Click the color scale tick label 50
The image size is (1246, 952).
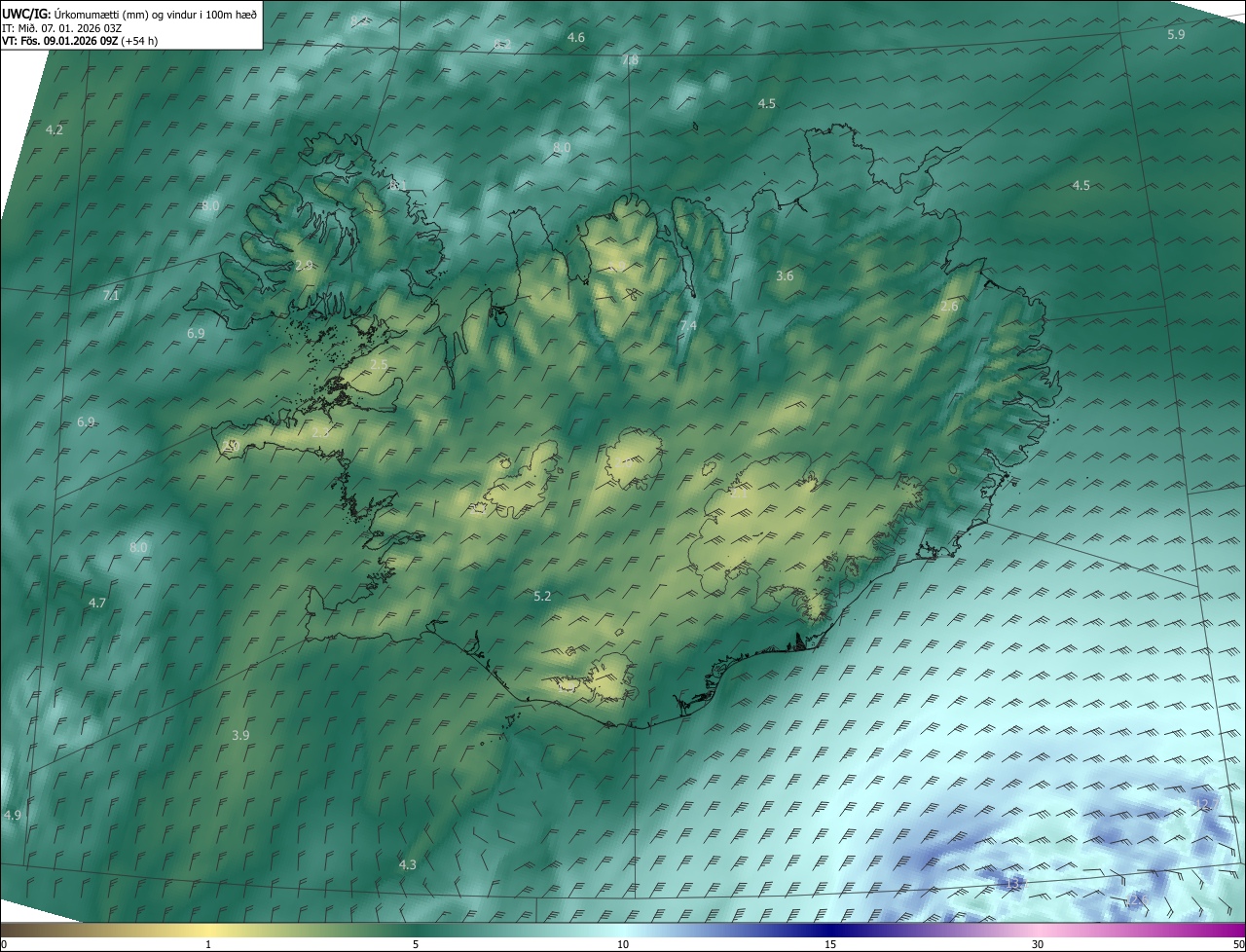tap(1238, 944)
